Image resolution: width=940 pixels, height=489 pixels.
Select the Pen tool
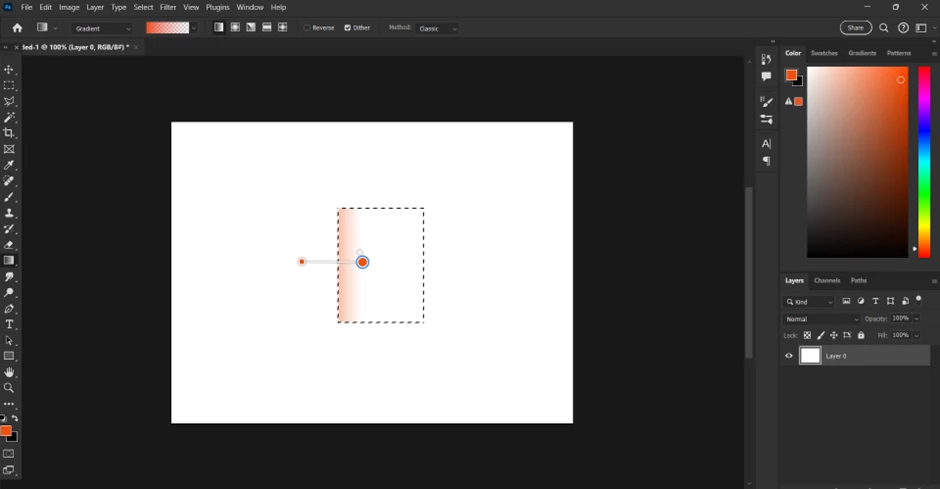click(x=9, y=309)
